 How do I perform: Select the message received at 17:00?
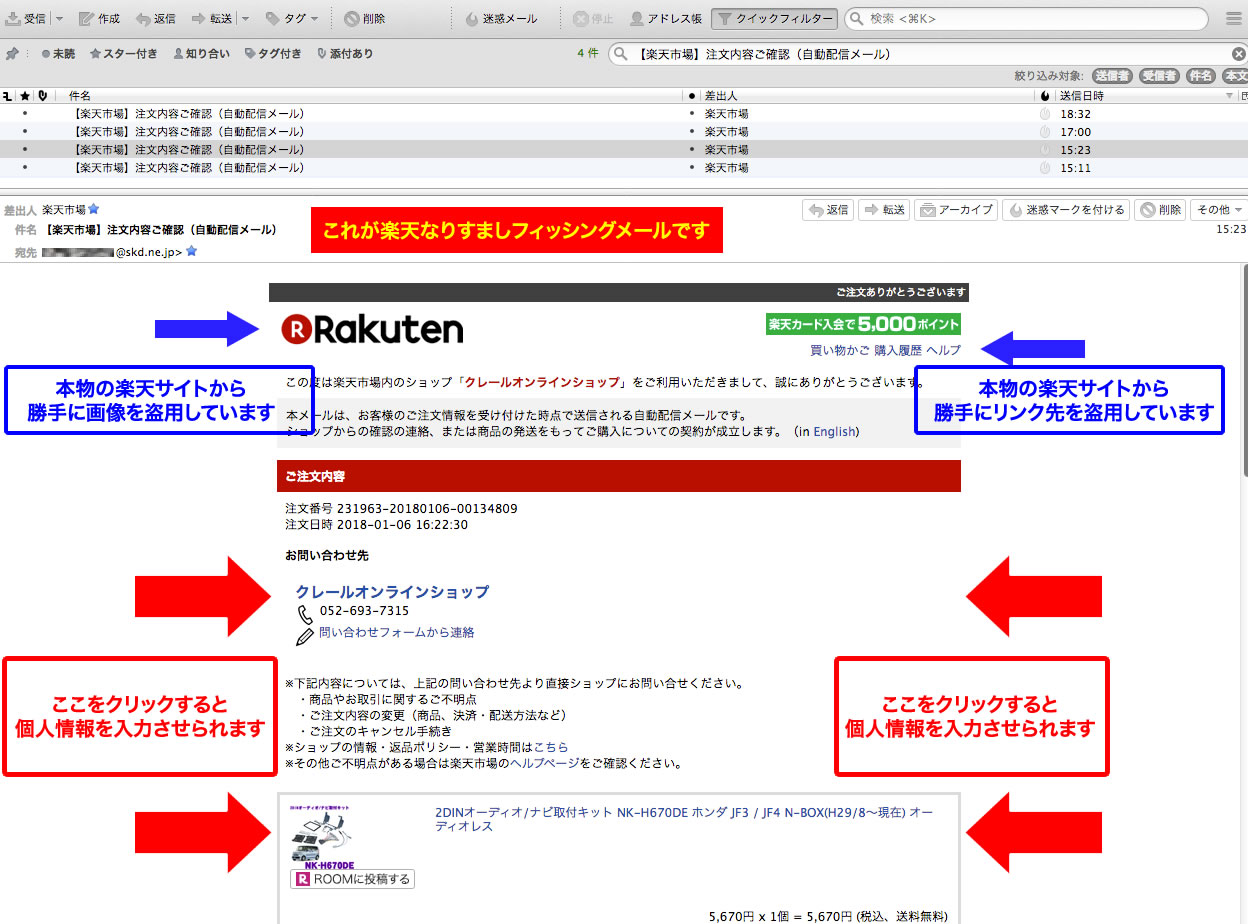[624, 132]
